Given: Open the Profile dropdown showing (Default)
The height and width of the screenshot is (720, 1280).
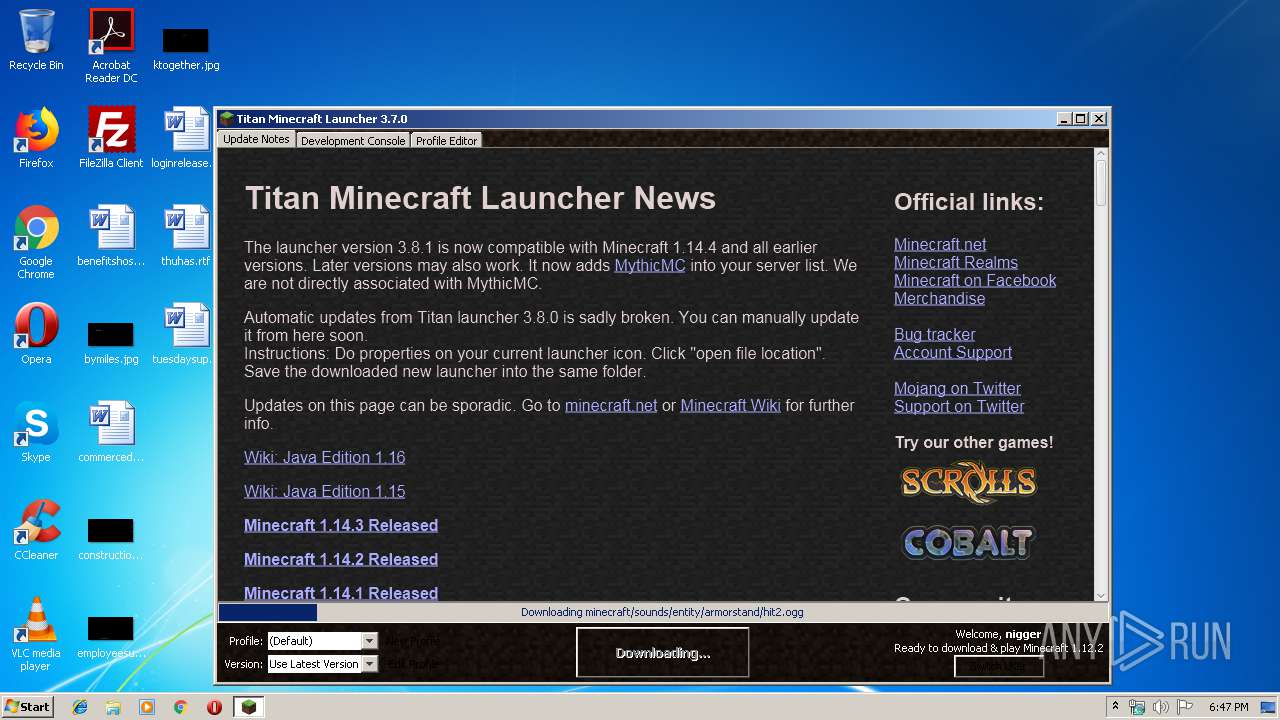Looking at the screenshot, I should [322, 641].
